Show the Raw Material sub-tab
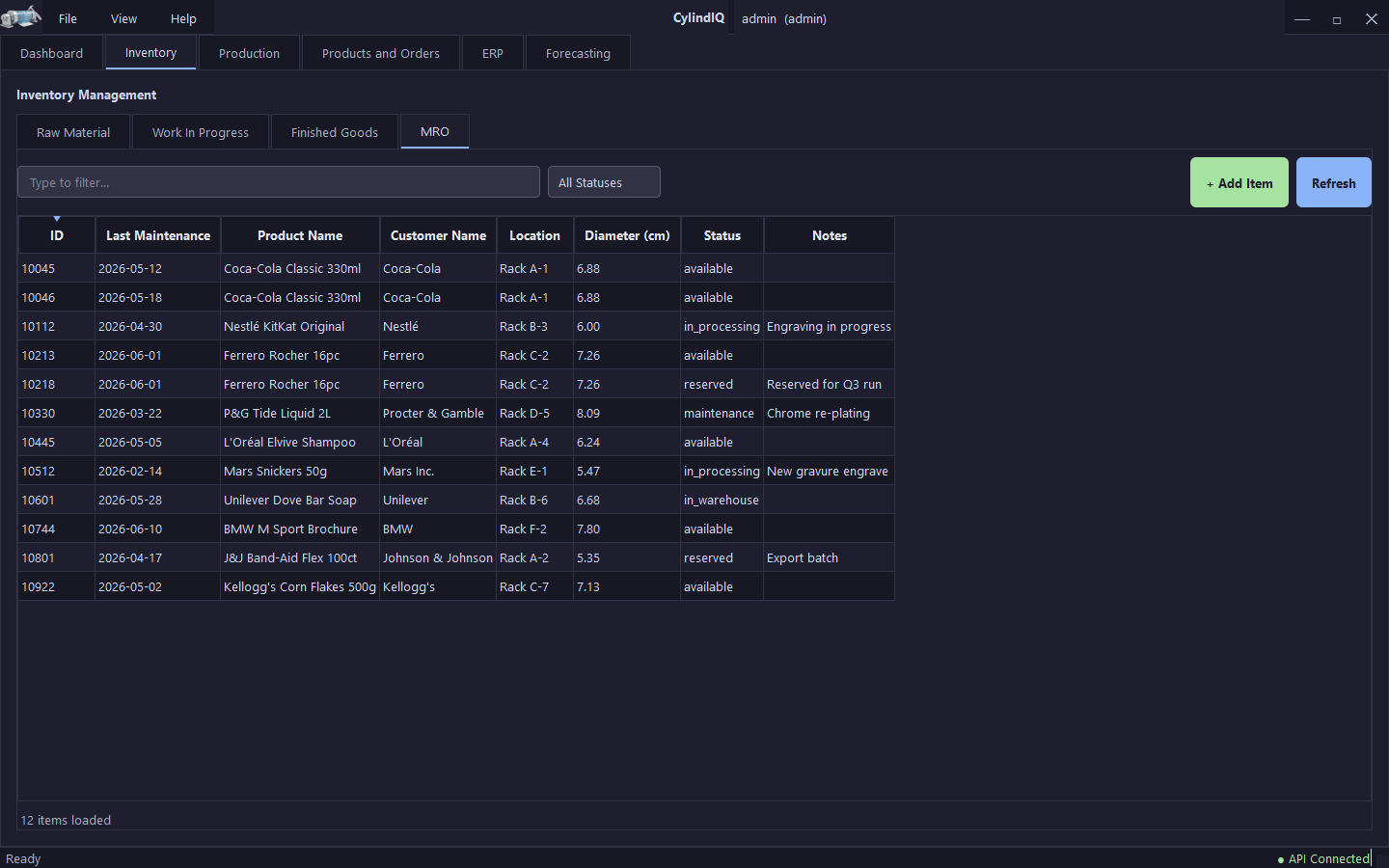1389x868 pixels. coord(73,132)
